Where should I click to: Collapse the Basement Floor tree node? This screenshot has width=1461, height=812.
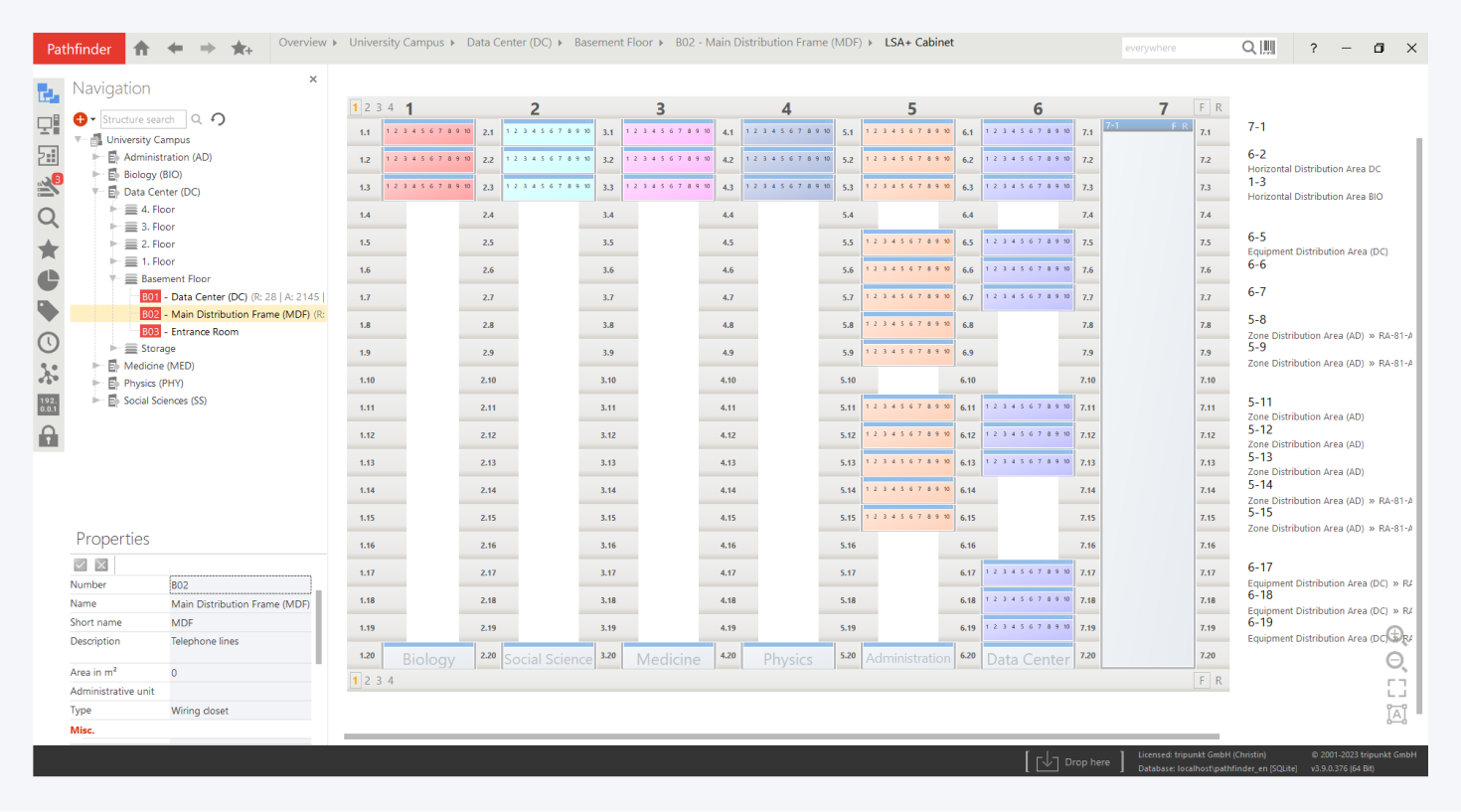[113, 279]
